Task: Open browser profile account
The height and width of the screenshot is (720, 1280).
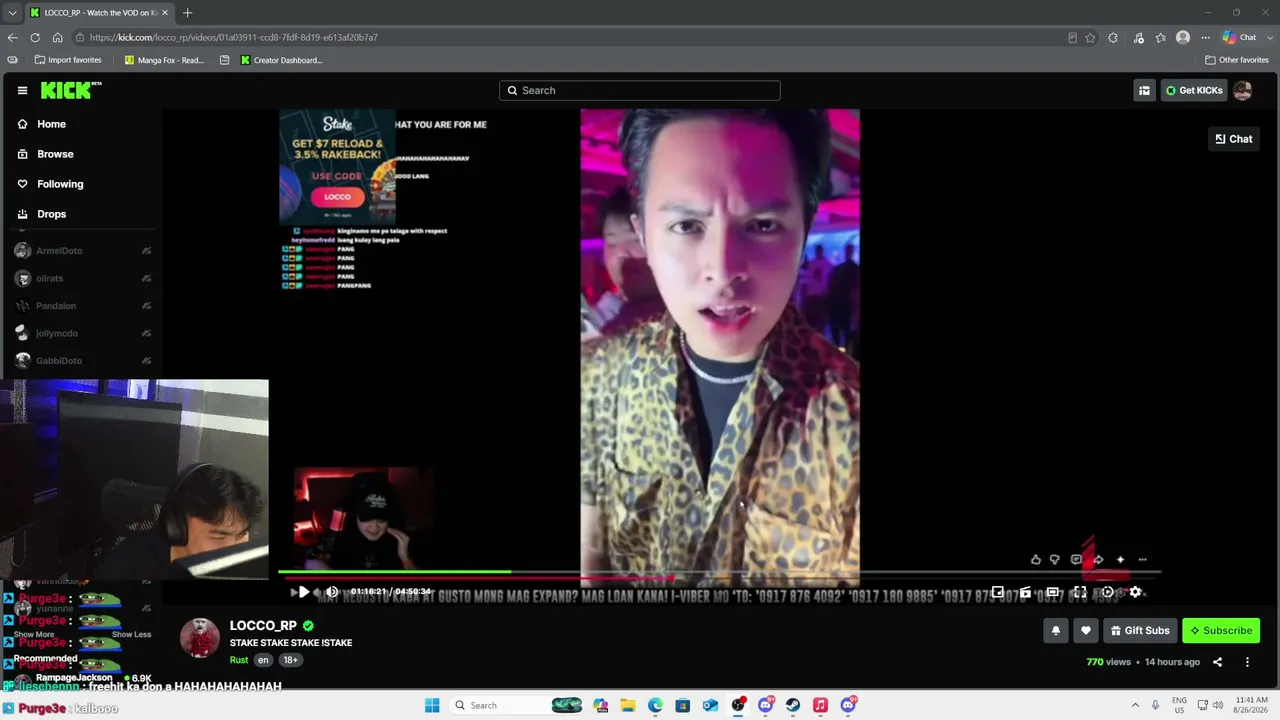Action: (x=1183, y=38)
